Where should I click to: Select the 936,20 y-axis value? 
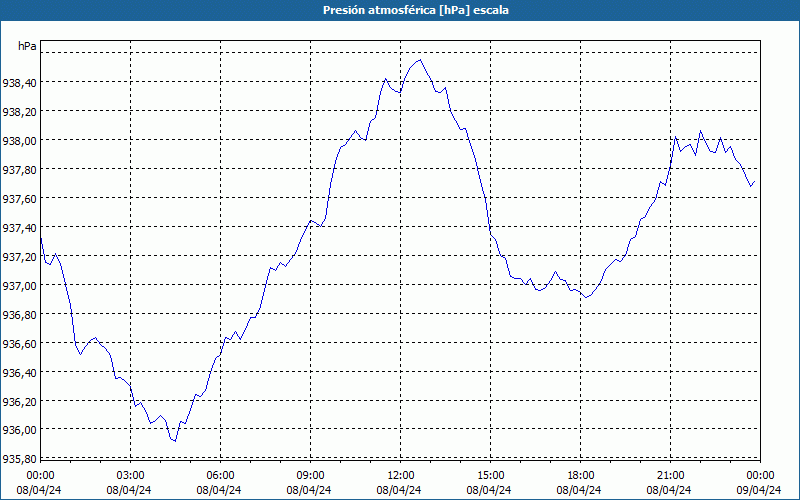[19, 402]
